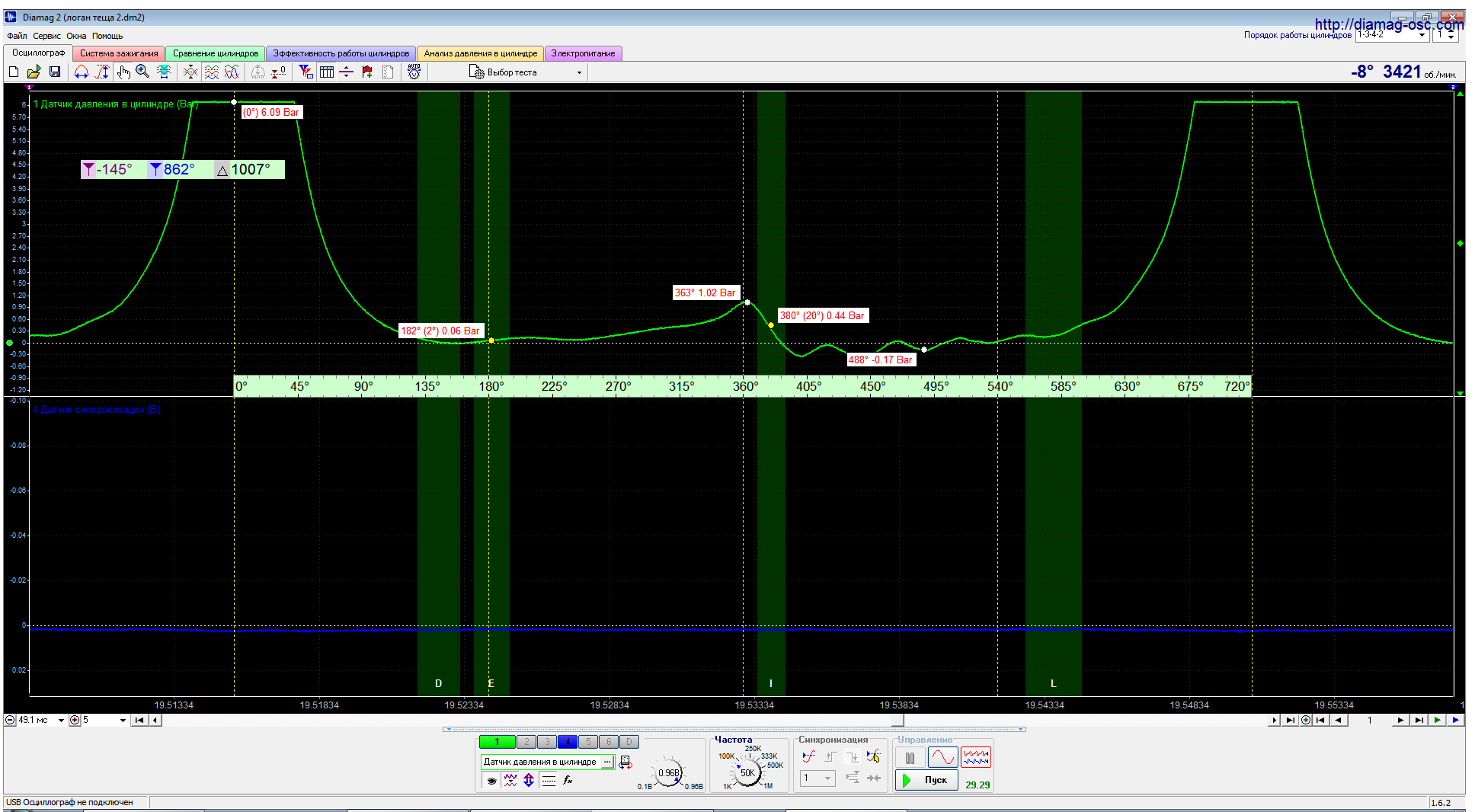Switch to Электропитание tab
This screenshot has width=1475, height=812.
[584, 53]
